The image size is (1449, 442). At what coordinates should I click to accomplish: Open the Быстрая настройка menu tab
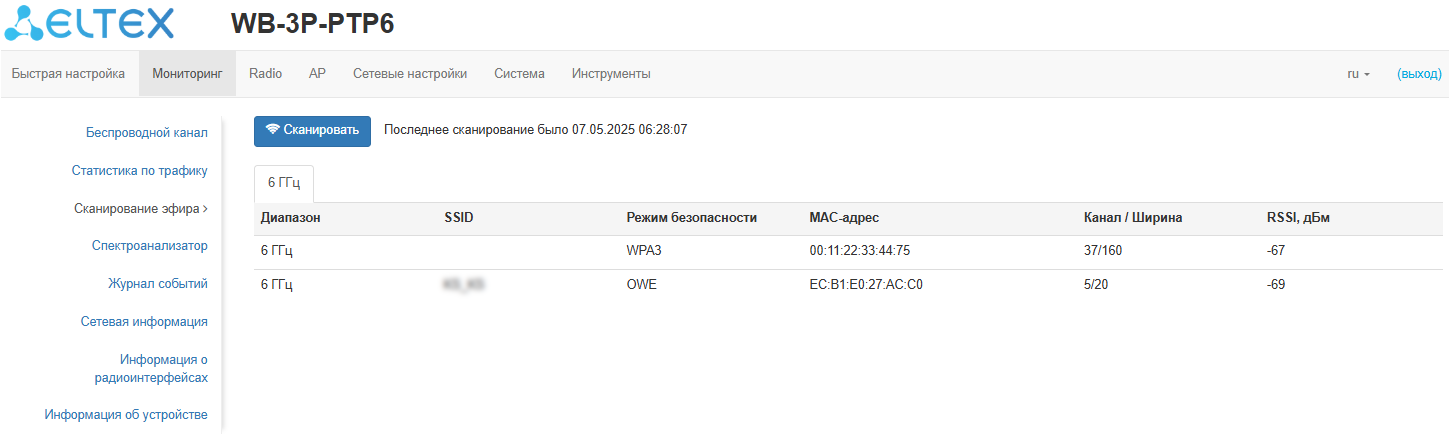tap(68, 74)
